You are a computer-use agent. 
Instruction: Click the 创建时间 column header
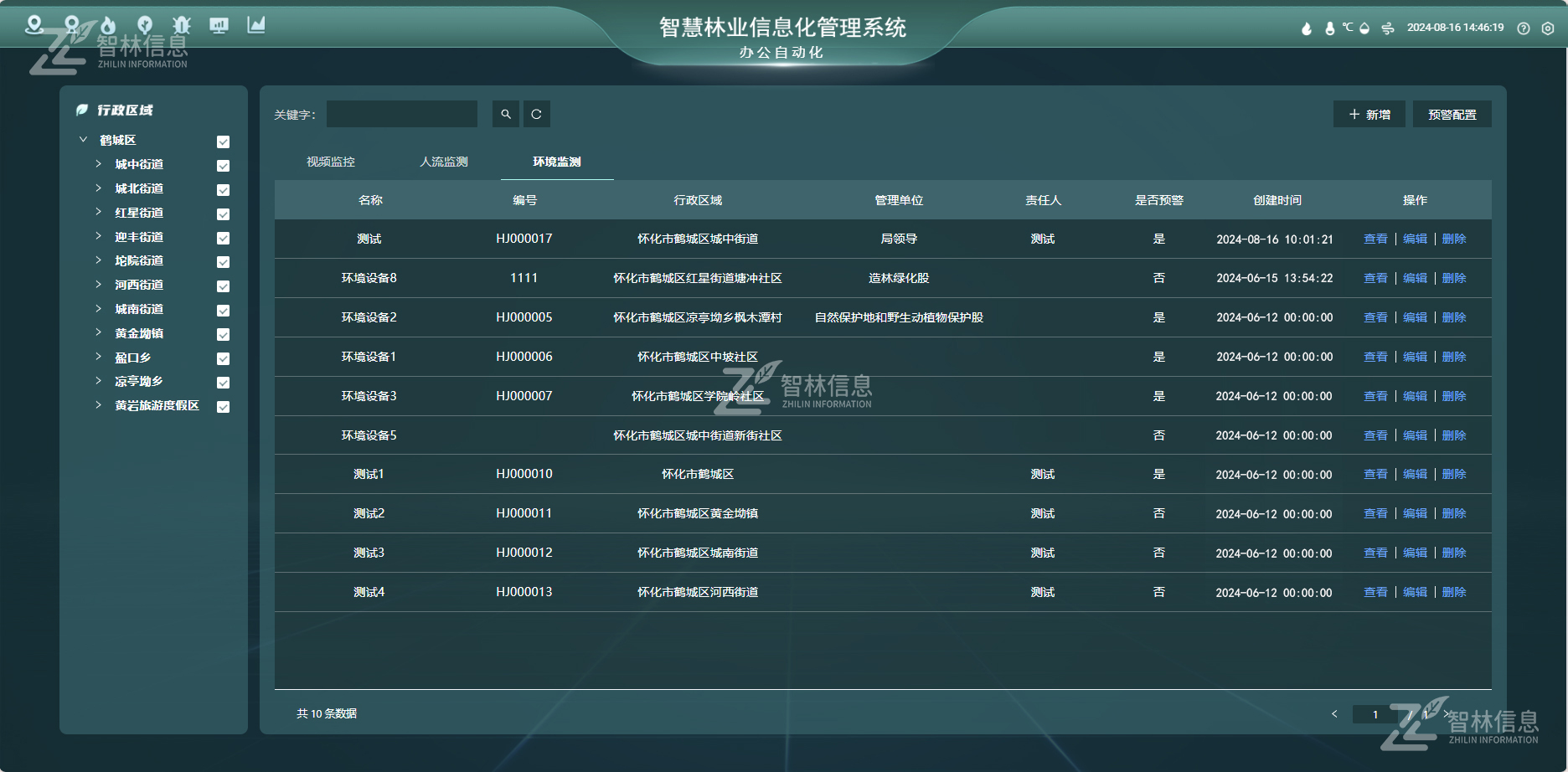click(x=1277, y=200)
